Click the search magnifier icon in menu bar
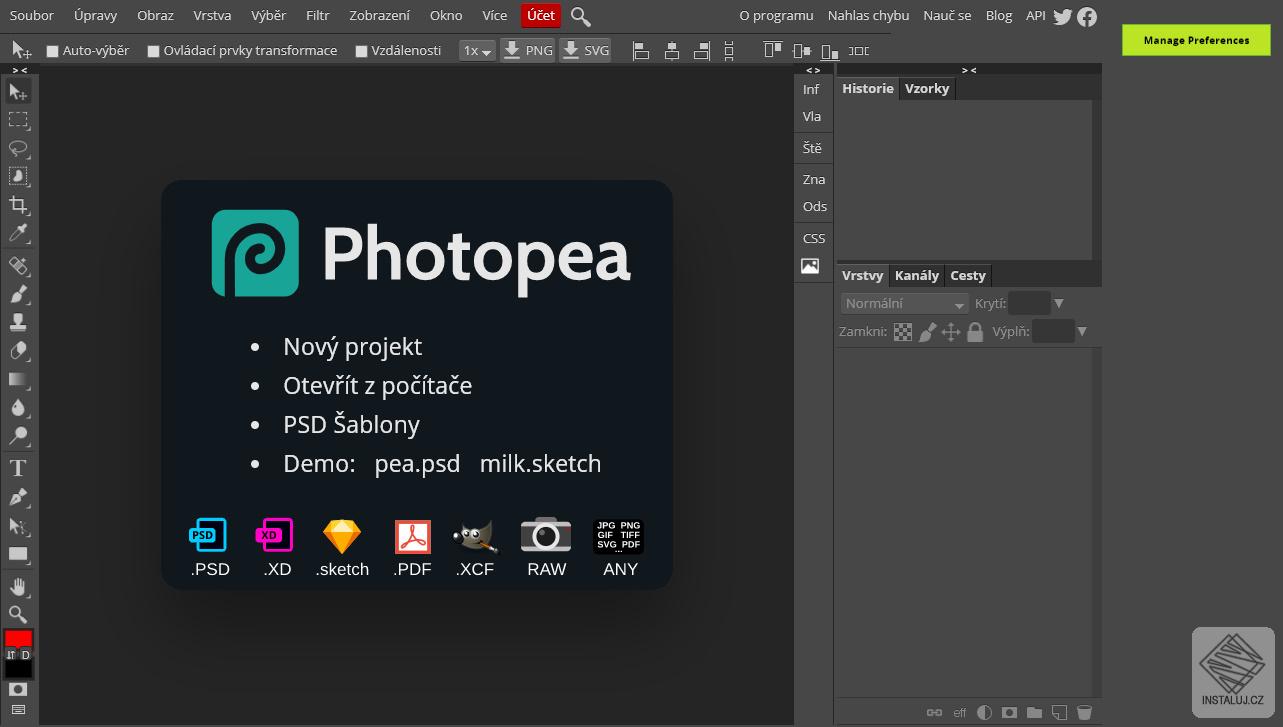Image resolution: width=1283 pixels, height=727 pixels. coord(580,16)
